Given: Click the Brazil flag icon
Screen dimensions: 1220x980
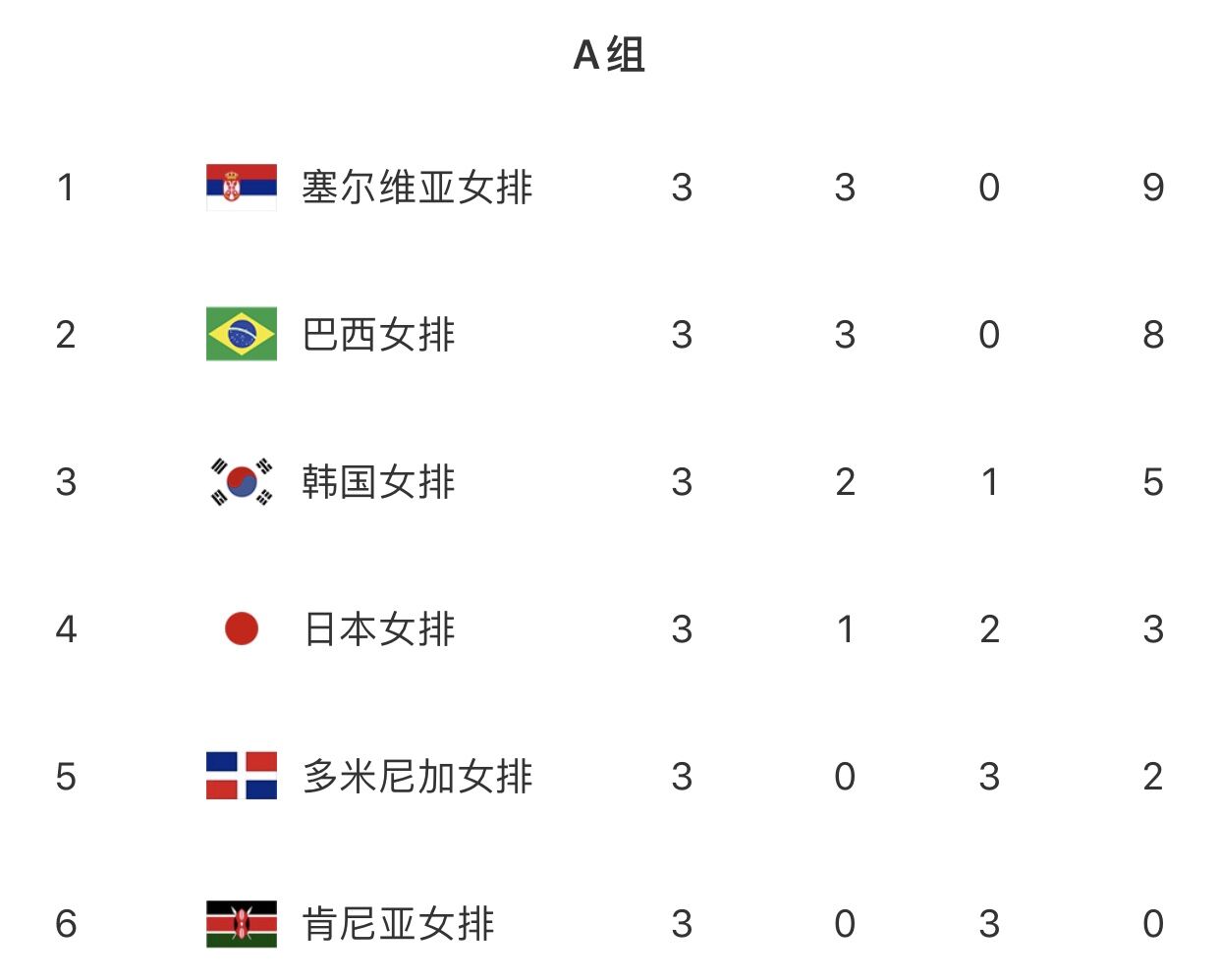Looking at the screenshot, I should click(x=241, y=334).
